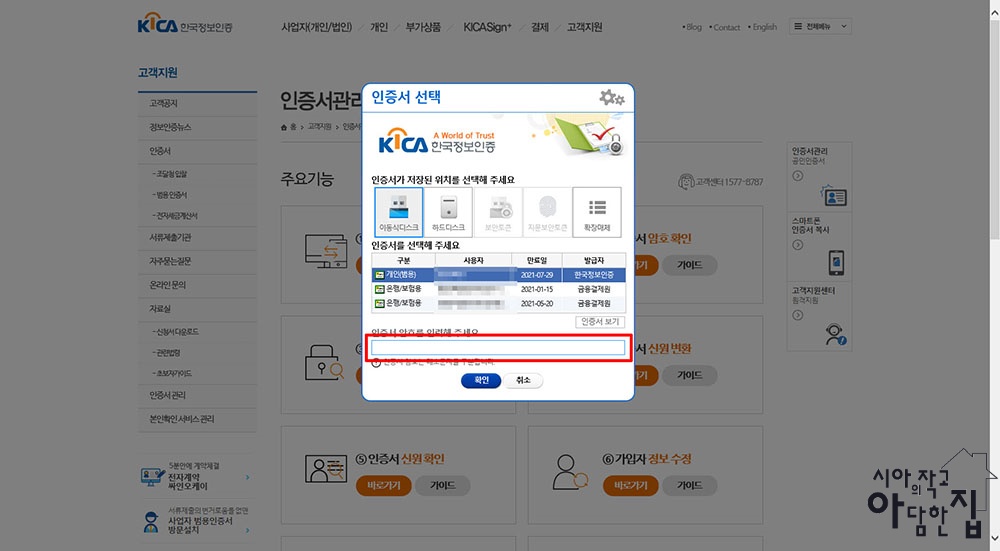Open 전자계약 싸인오케이 banner

[x=196, y=476]
